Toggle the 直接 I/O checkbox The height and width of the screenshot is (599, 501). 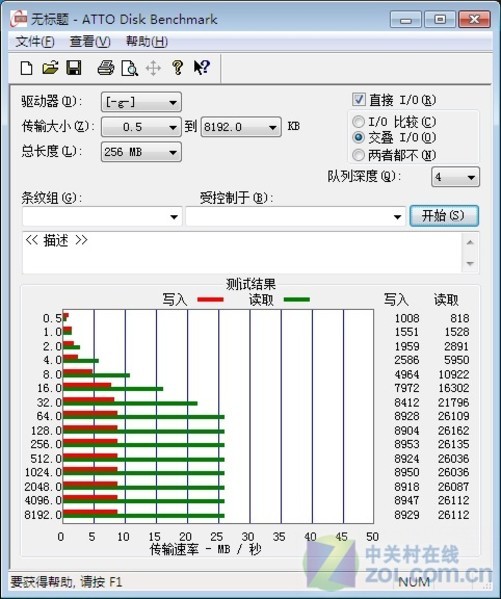click(x=358, y=100)
